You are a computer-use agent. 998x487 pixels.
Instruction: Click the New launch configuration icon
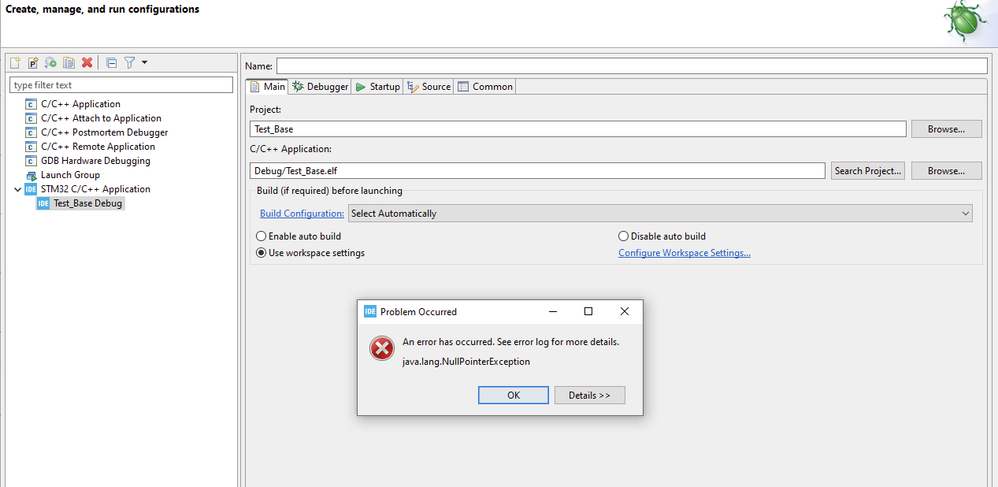[x=15, y=63]
